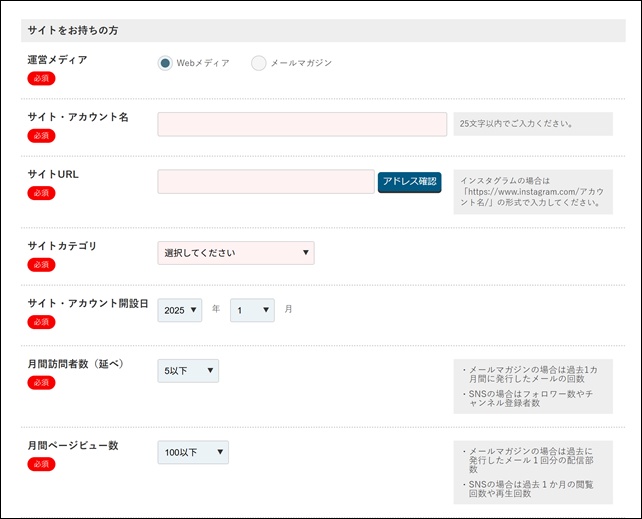Expand the 月間ページビュー数 dropdown showing 100以下

click(x=193, y=453)
